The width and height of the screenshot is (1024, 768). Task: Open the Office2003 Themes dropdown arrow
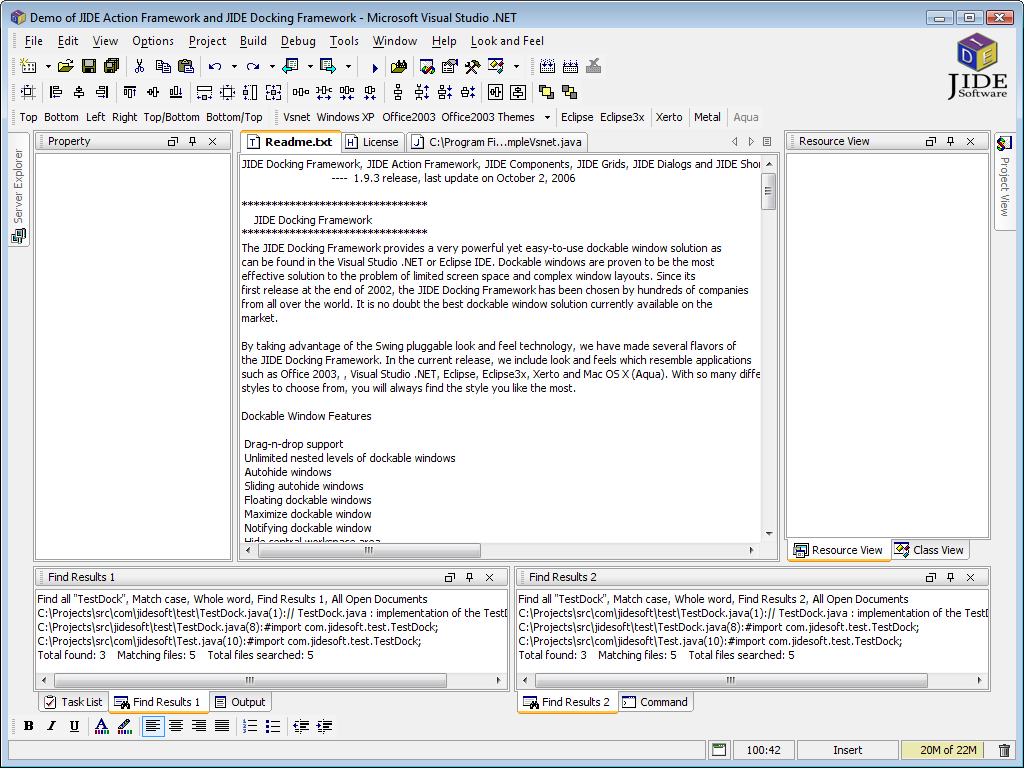coord(547,118)
